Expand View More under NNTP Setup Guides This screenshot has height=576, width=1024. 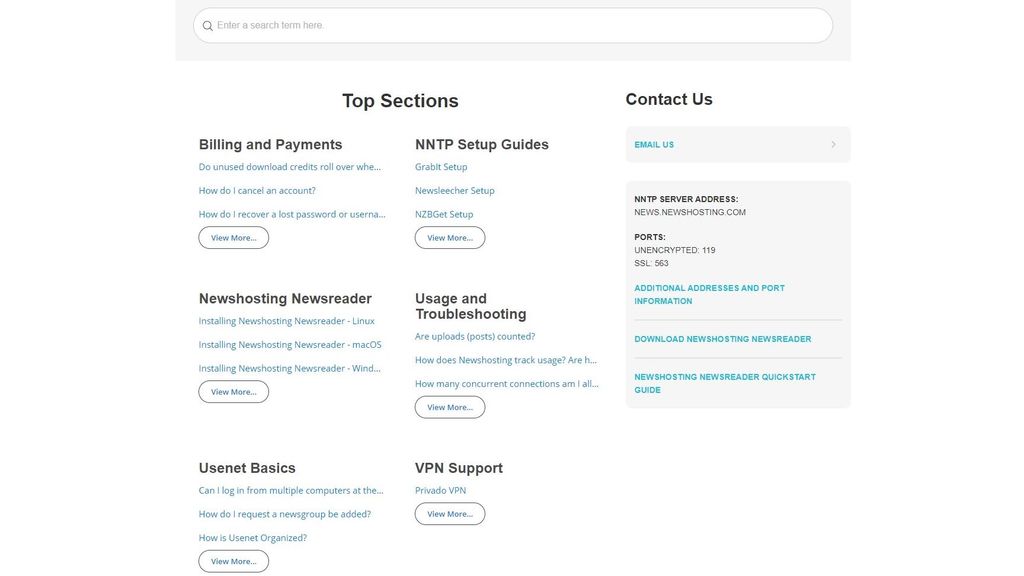449,237
